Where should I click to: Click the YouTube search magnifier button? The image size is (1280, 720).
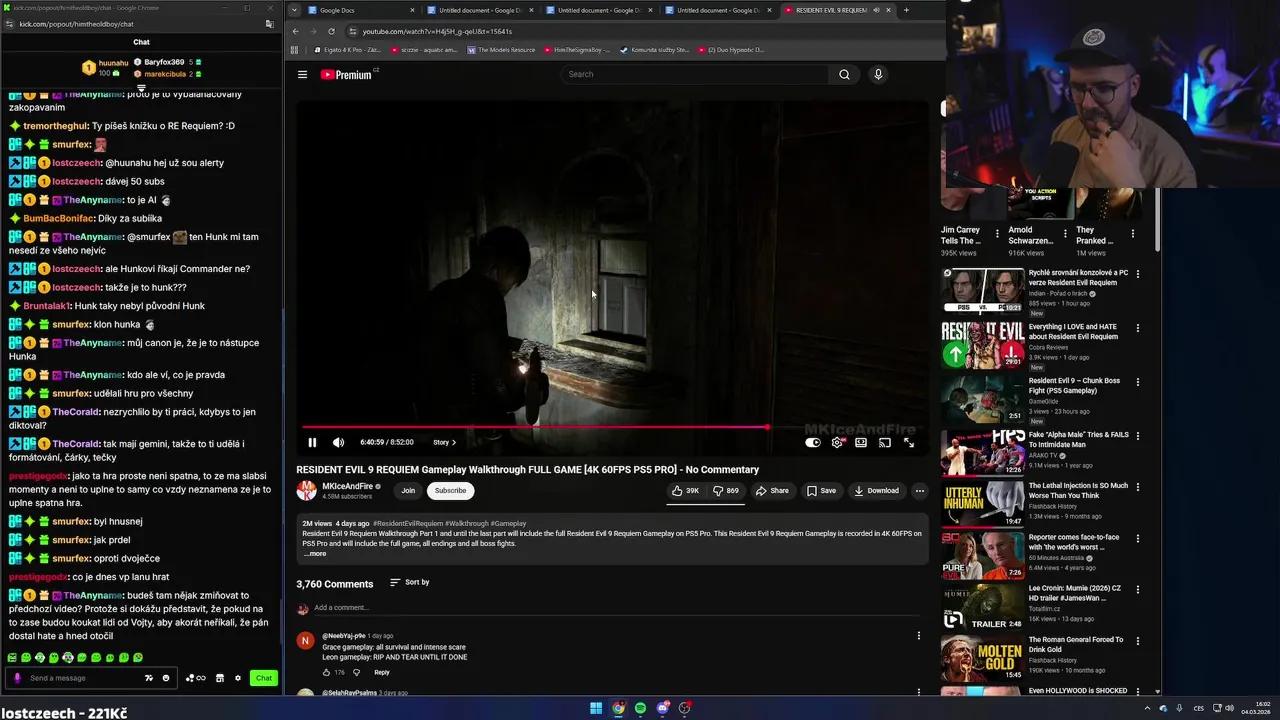844,74
